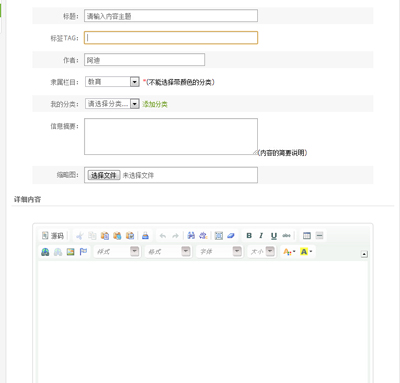This screenshot has height=383, width=400.
Task: Toggle Italic formatting
Action: click(261, 236)
